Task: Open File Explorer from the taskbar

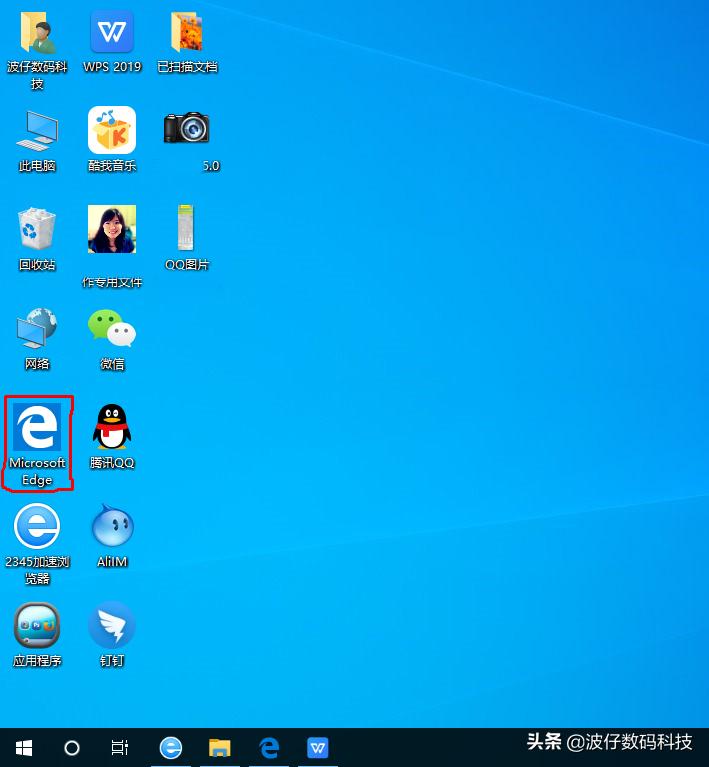Action: [220, 747]
